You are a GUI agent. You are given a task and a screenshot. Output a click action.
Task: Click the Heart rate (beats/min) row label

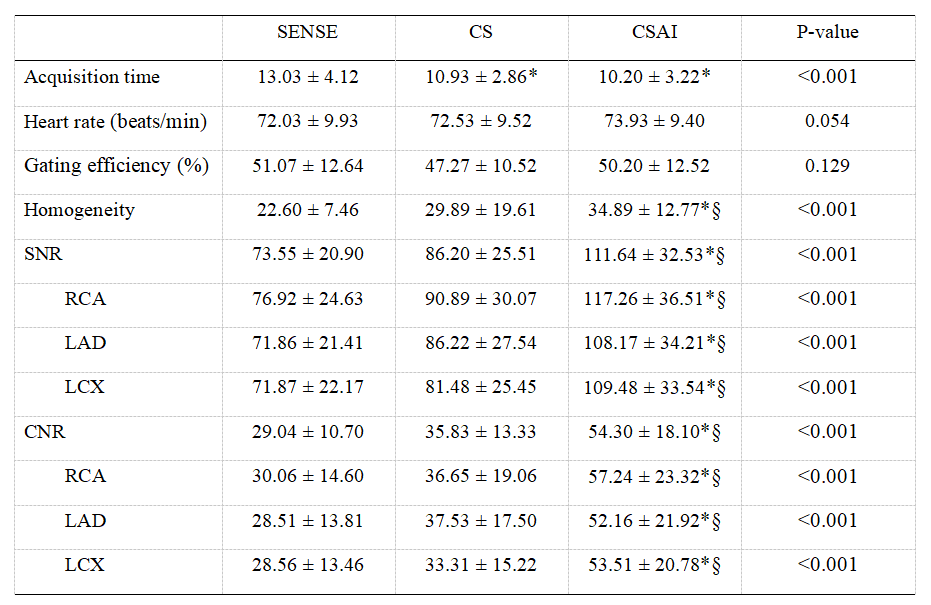115,121
